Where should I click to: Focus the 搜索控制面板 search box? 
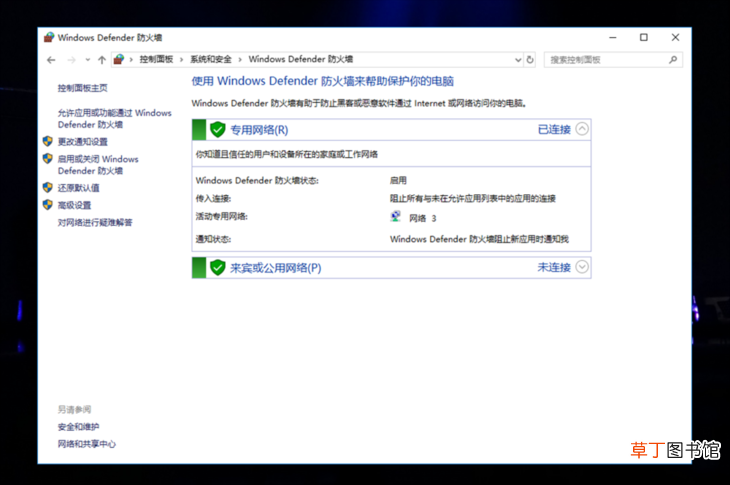point(613,60)
